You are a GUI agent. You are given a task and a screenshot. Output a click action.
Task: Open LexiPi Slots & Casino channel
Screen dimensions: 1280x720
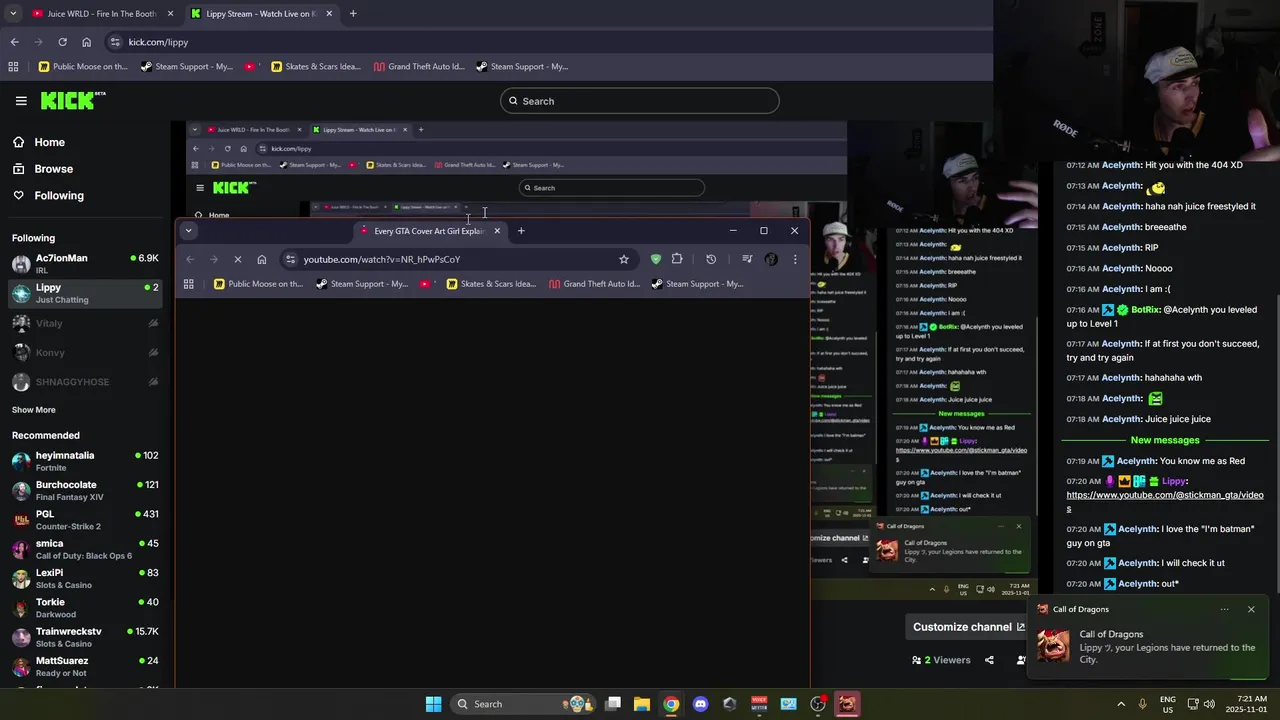pyautogui.click(x=86, y=578)
